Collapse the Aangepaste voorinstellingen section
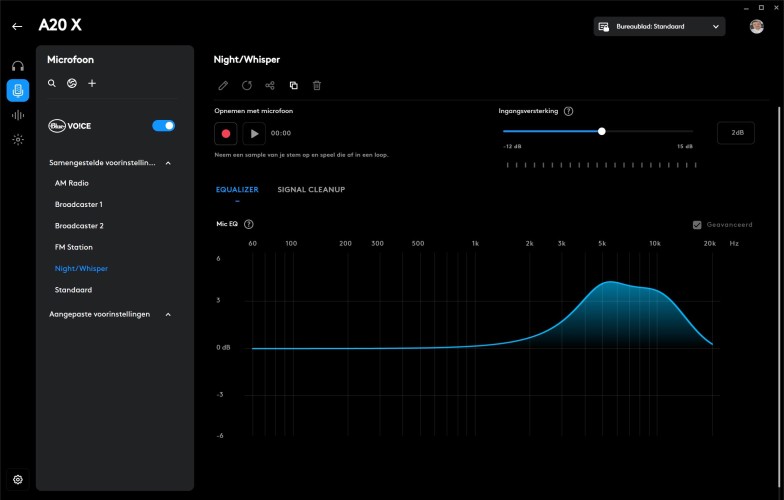 [x=168, y=314]
